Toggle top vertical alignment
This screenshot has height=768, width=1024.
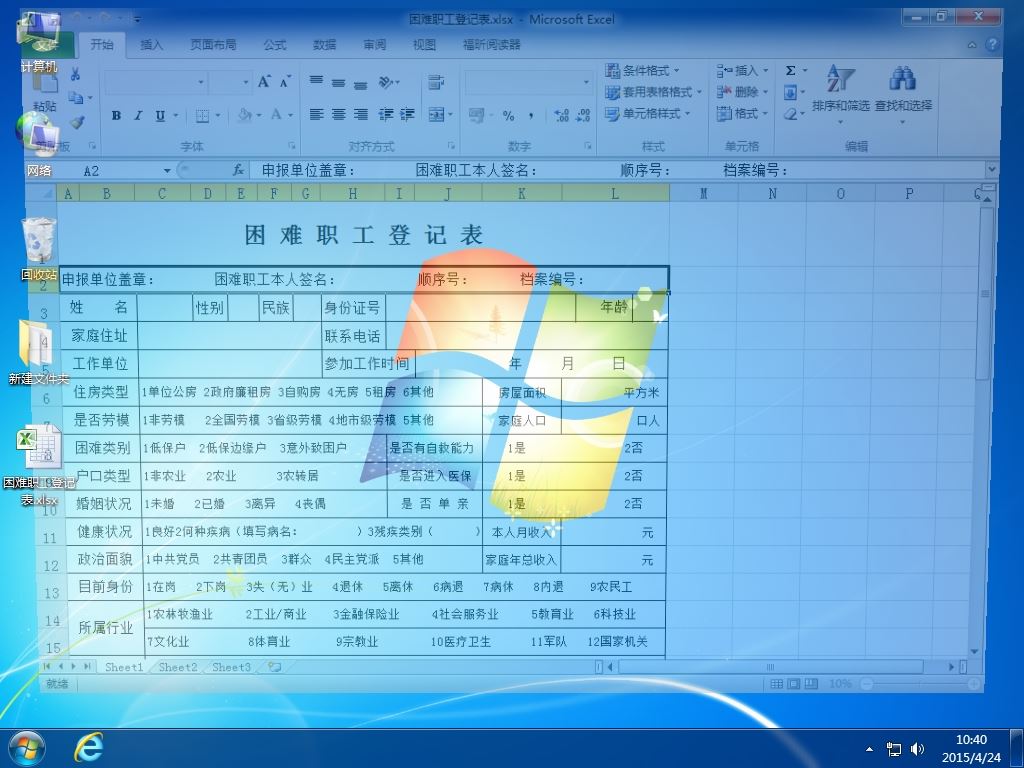[x=317, y=81]
